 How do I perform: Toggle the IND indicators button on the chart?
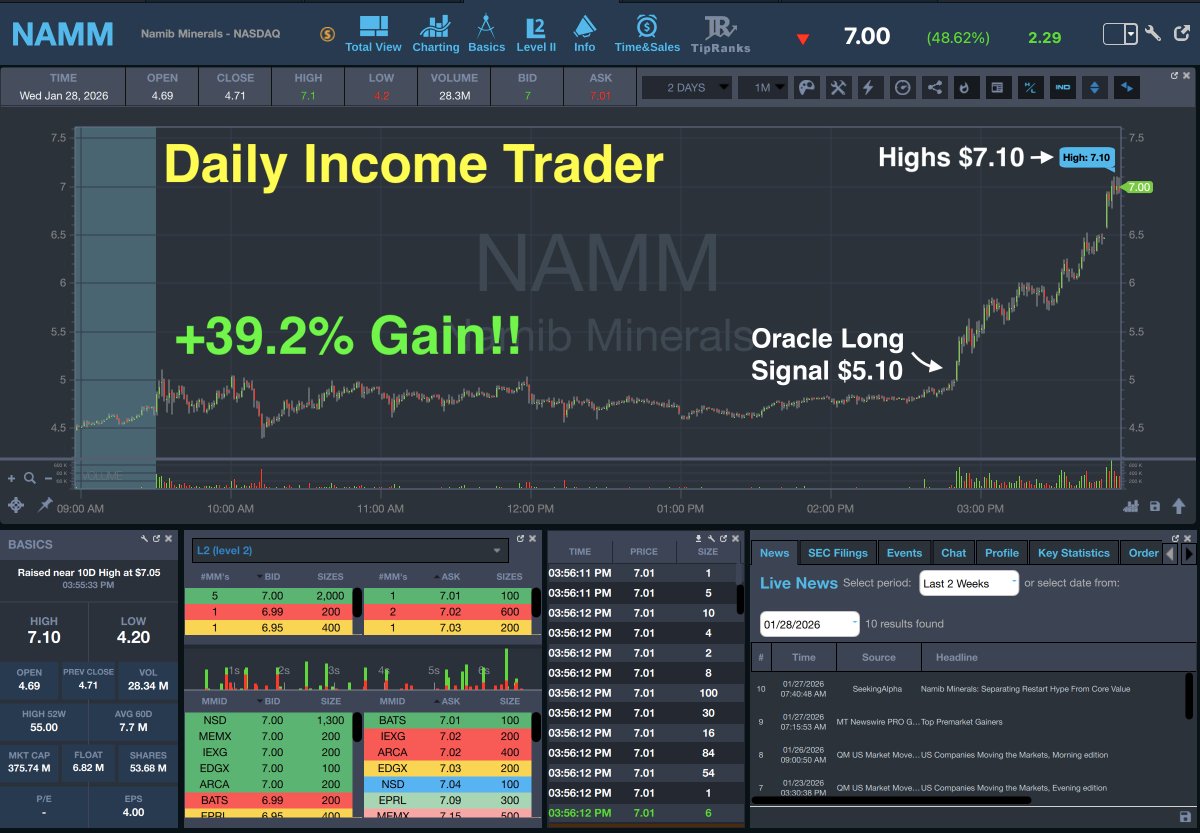pos(1062,87)
